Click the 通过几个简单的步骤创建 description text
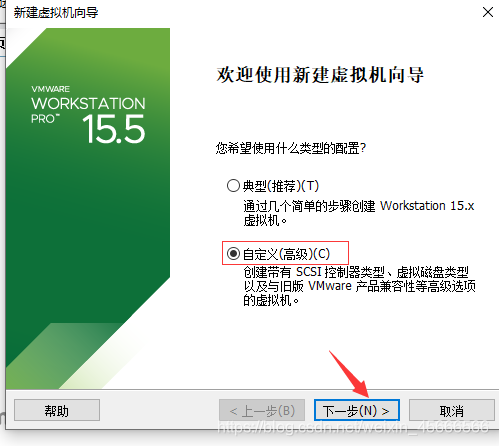Viewport: 499px width, 446px height. tap(359, 213)
